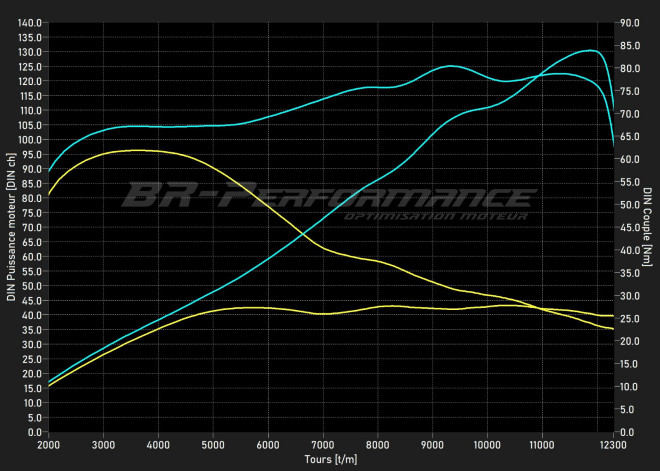660x471 pixels.
Task: Click the 100.0 value on the power axis
Action: click(x=29, y=140)
